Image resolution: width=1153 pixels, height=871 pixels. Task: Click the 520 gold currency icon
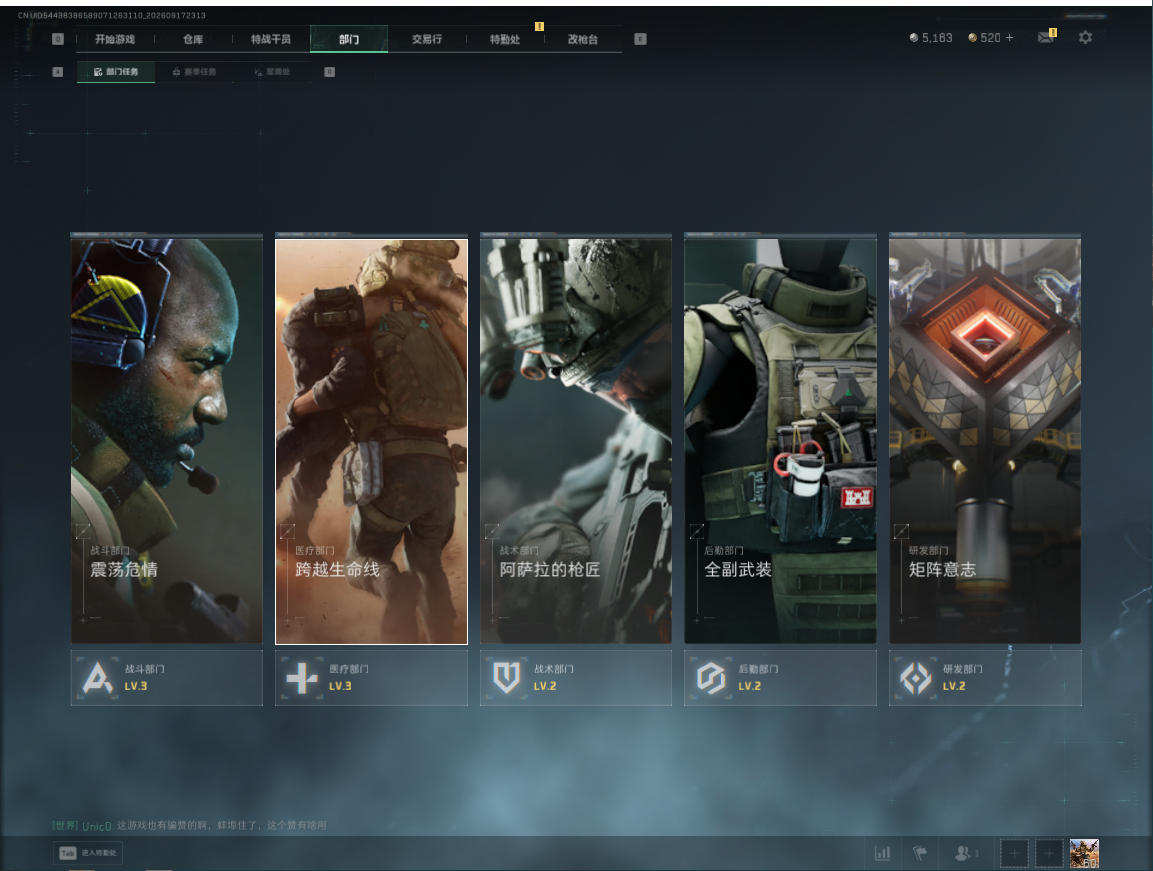click(x=972, y=38)
